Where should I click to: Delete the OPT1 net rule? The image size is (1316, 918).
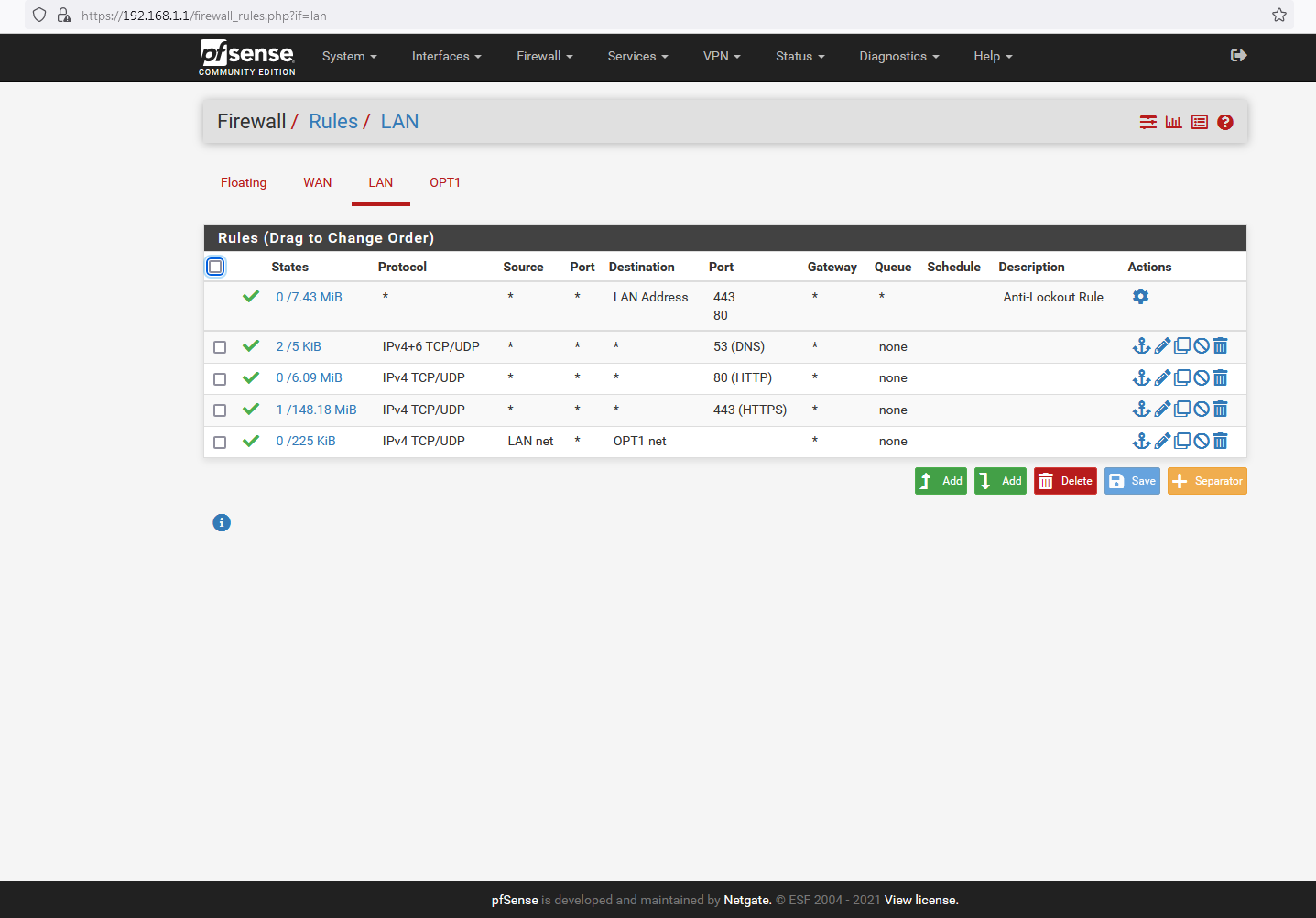(1220, 441)
